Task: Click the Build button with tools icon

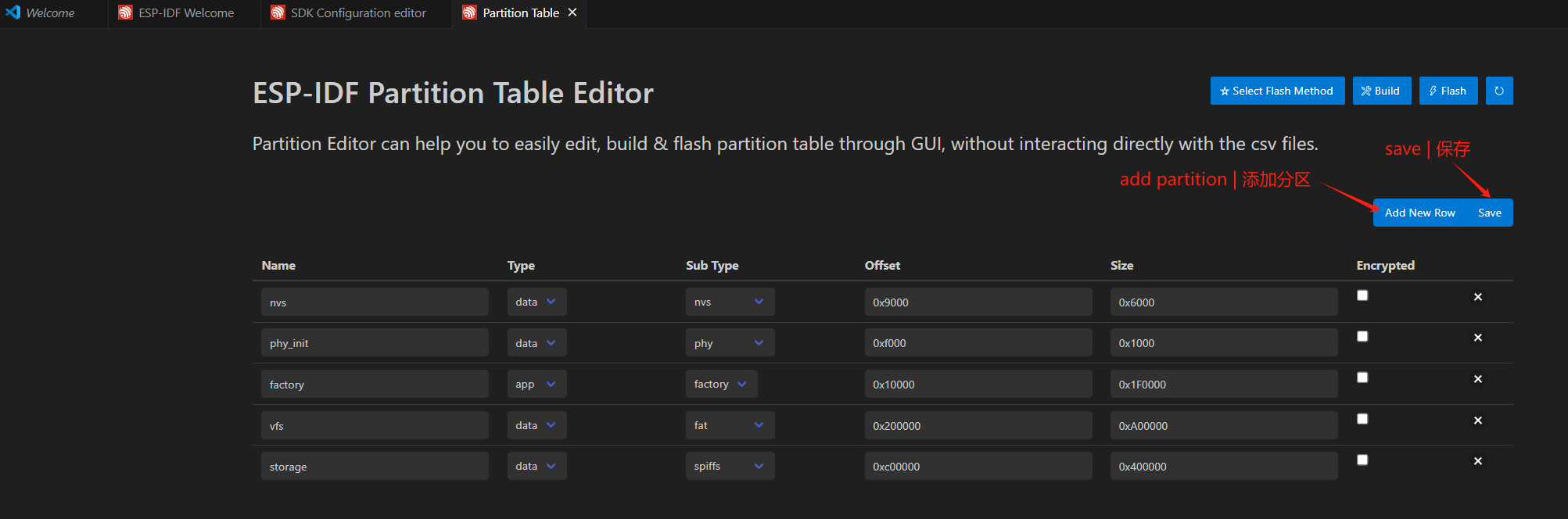Action: click(1381, 91)
